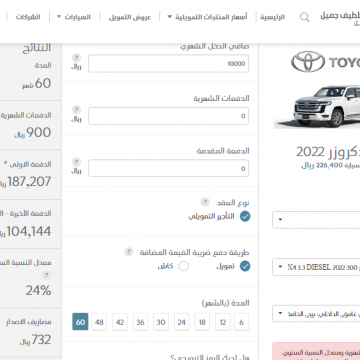Open help icon beside الدفعة المقدمة field
The height and width of the screenshot is (360, 360).
tap(76, 162)
